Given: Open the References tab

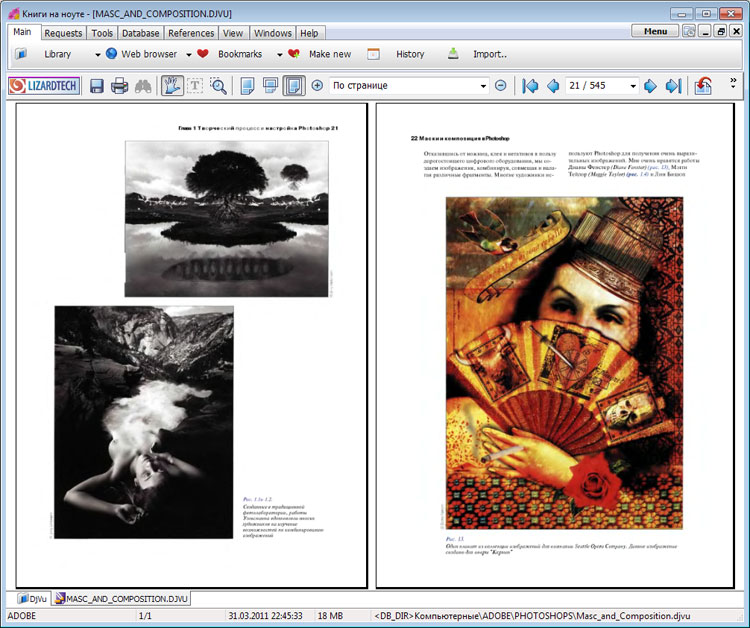Looking at the screenshot, I should pyautogui.click(x=191, y=33).
